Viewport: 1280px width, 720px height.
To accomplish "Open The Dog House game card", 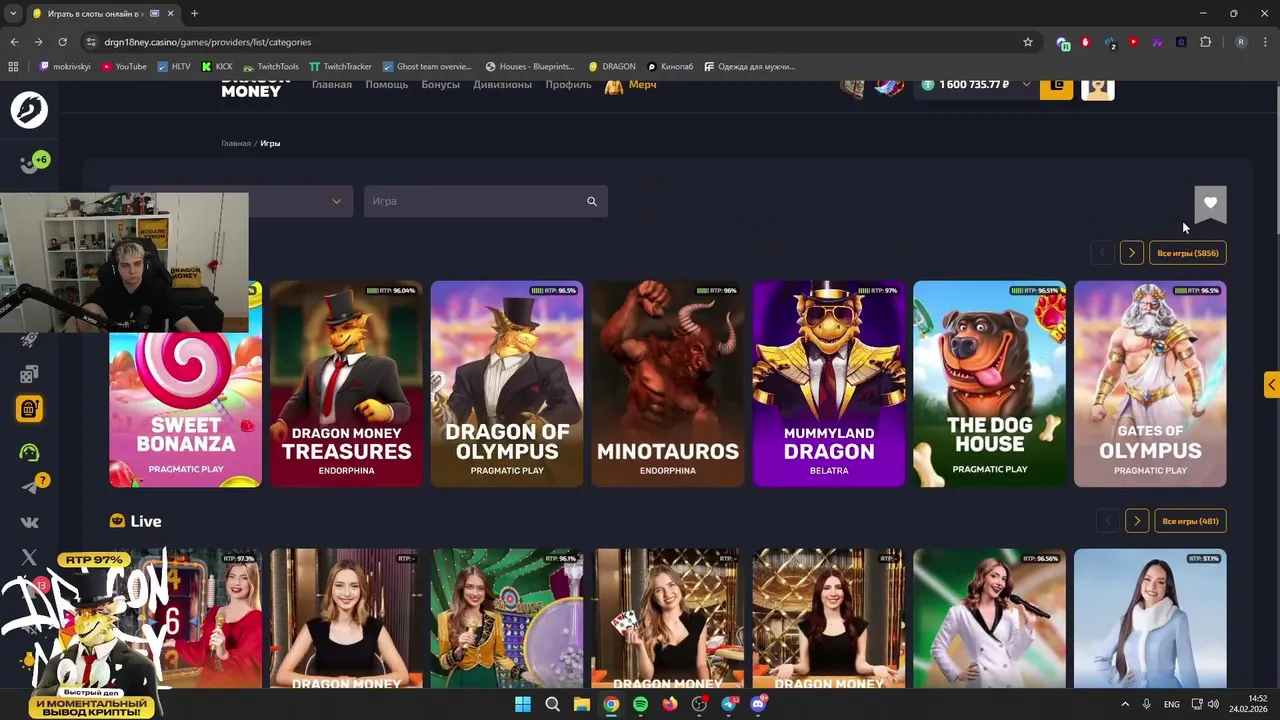I will coord(990,384).
